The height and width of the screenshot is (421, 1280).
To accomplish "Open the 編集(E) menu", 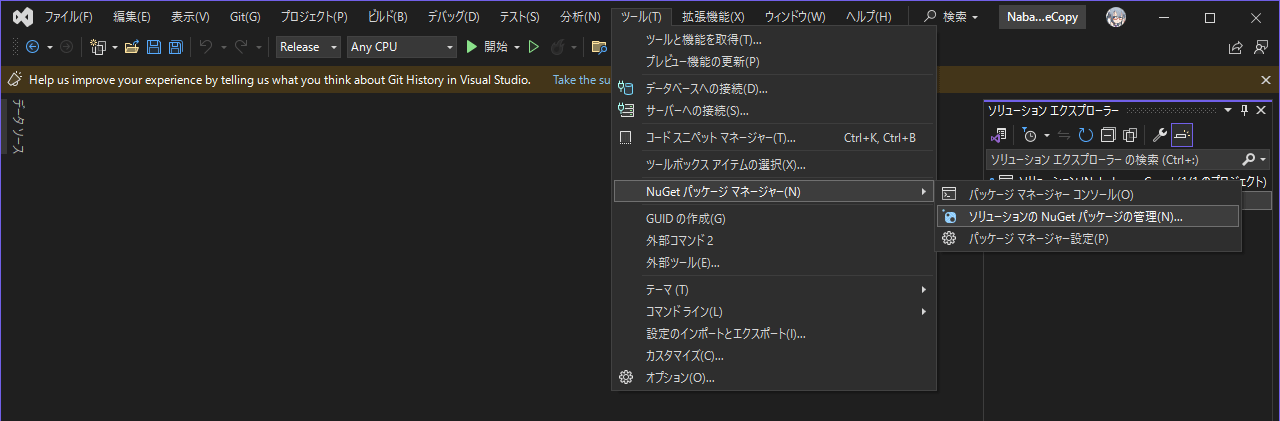I will [132, 17].
